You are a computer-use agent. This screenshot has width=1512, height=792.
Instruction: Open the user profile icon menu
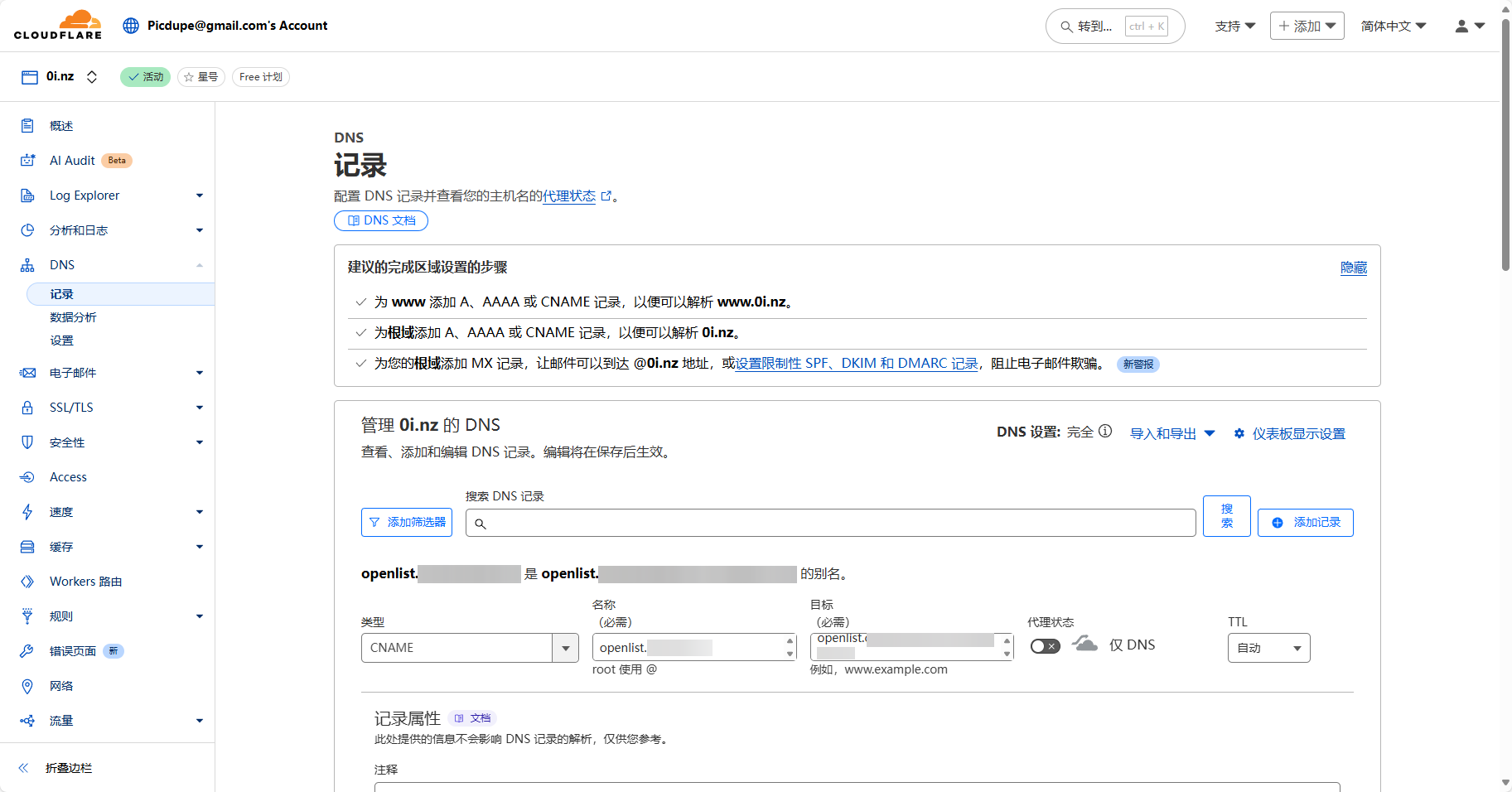point(1470,27)
